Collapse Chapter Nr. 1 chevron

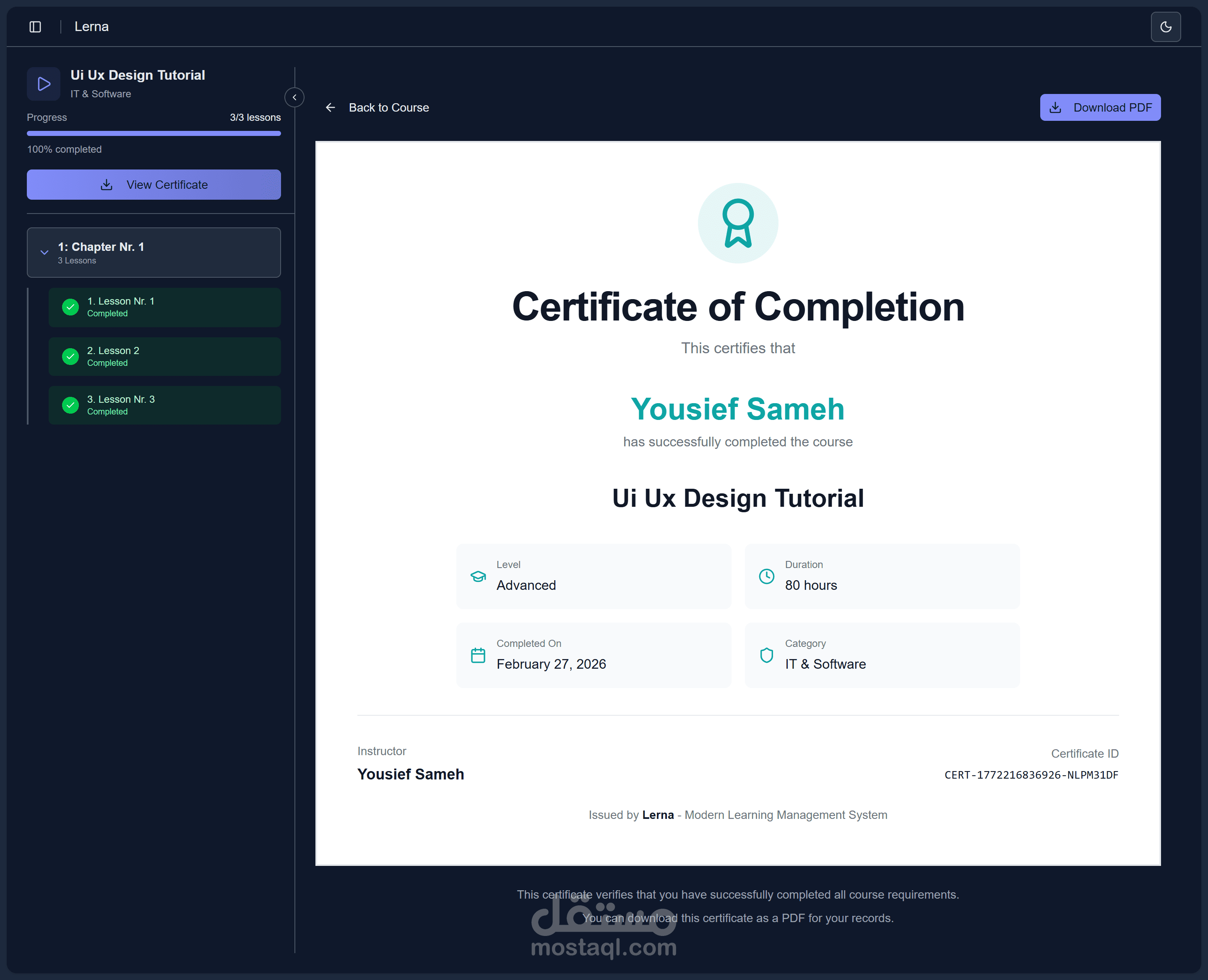44,252
